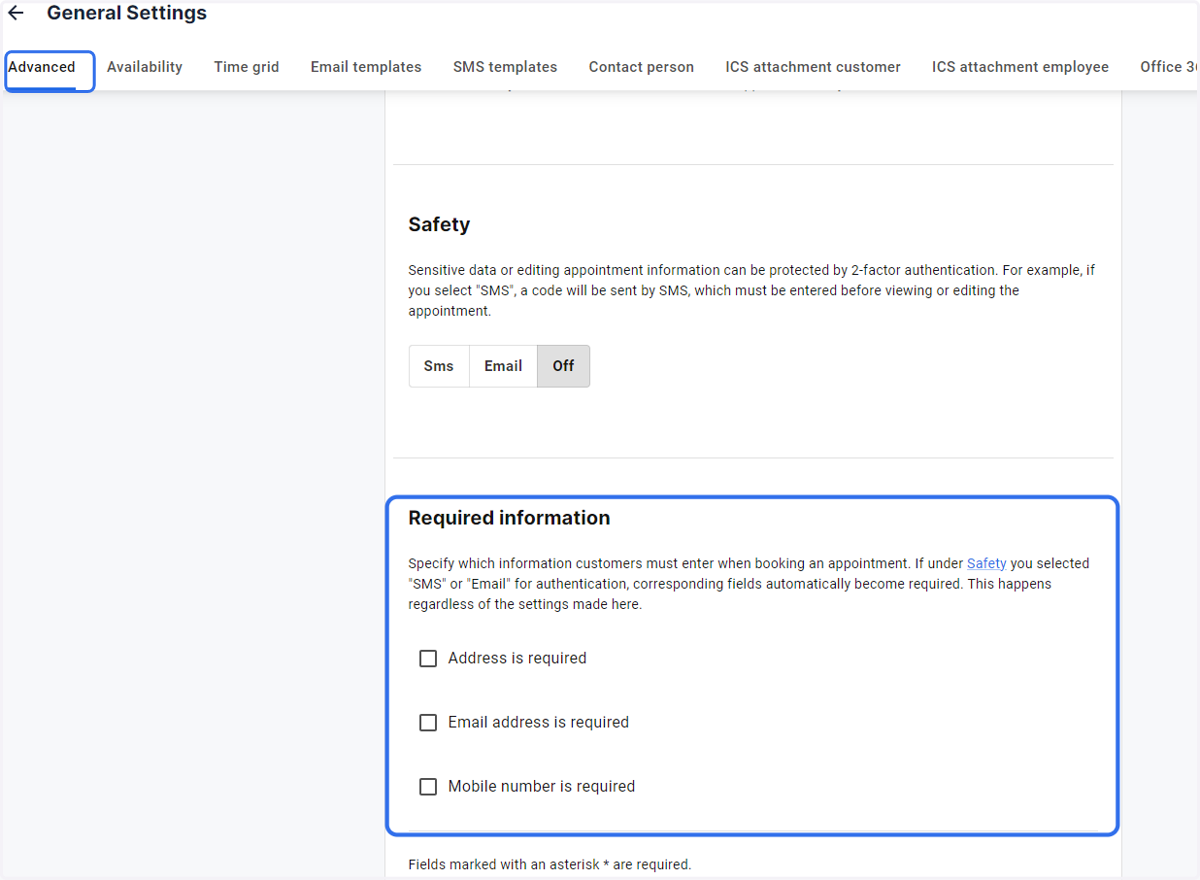Open the Advanced tab
1200x880 pixels.
click(x=42, y=67)
